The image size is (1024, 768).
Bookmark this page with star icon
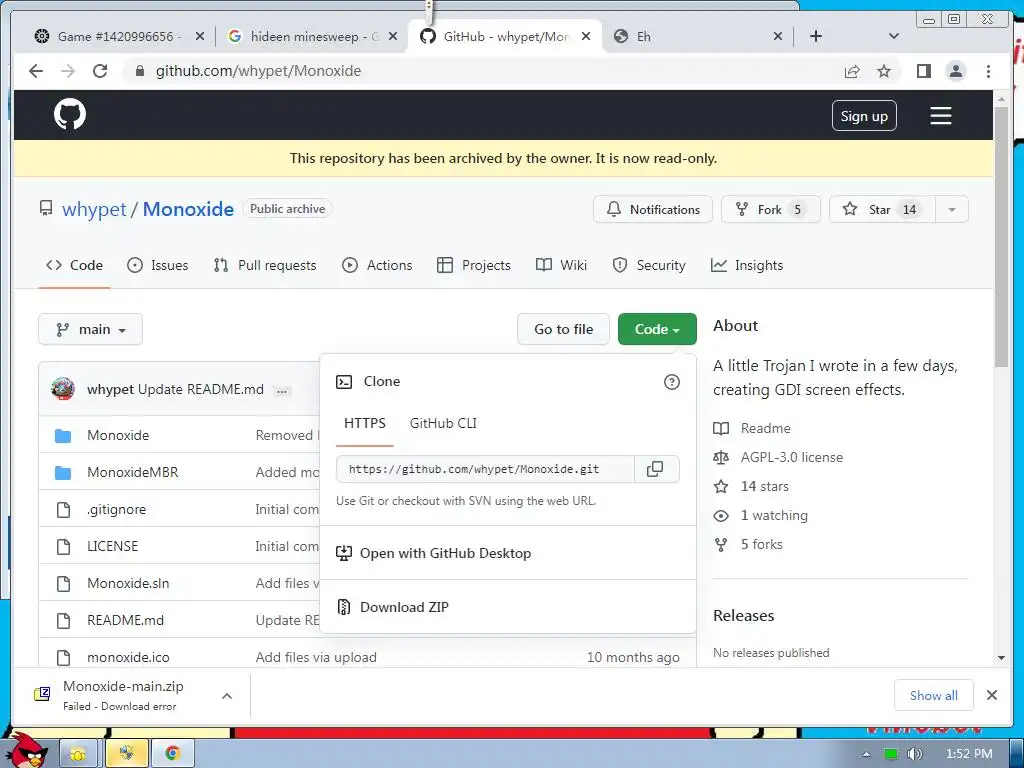coord(884,71)
